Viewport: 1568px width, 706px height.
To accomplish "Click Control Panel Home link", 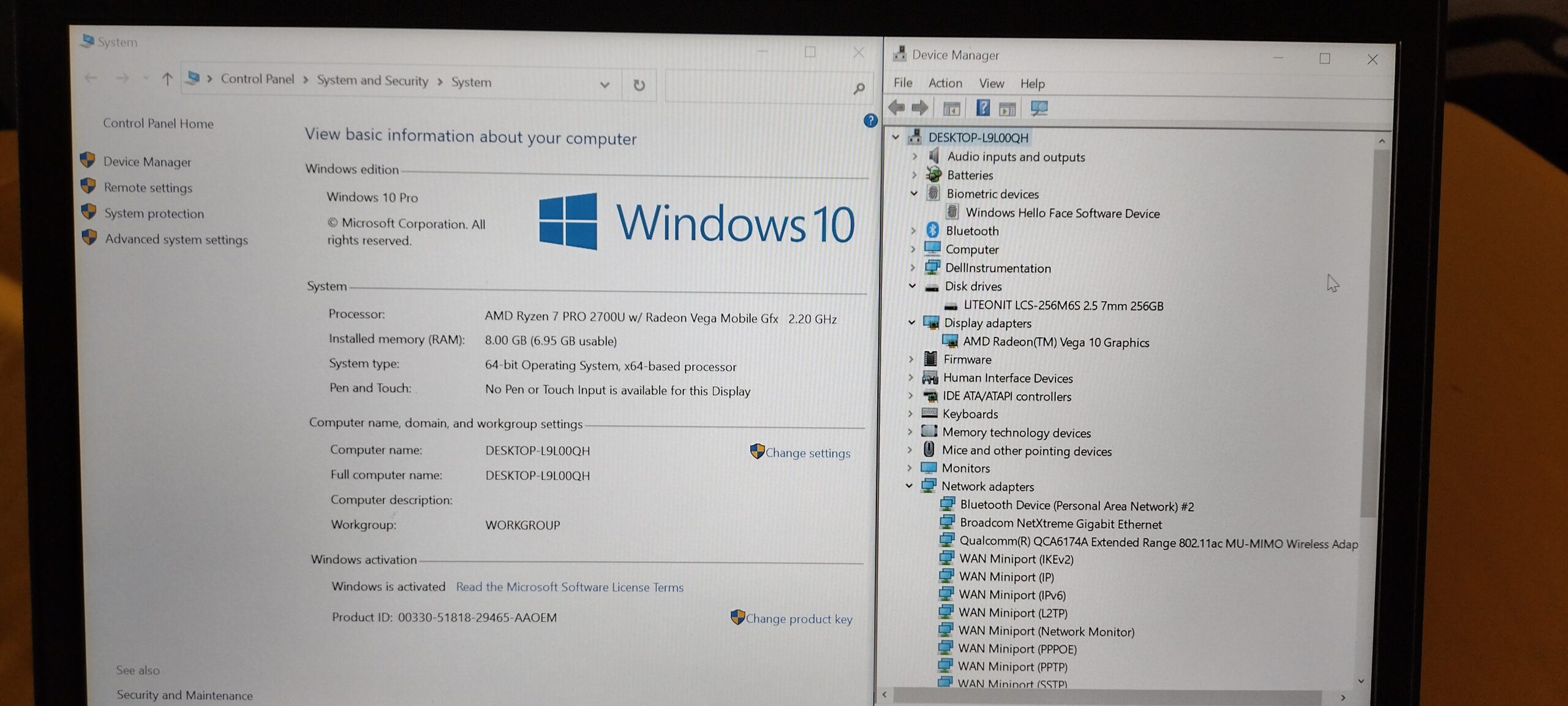I will [x=158, y=123].
